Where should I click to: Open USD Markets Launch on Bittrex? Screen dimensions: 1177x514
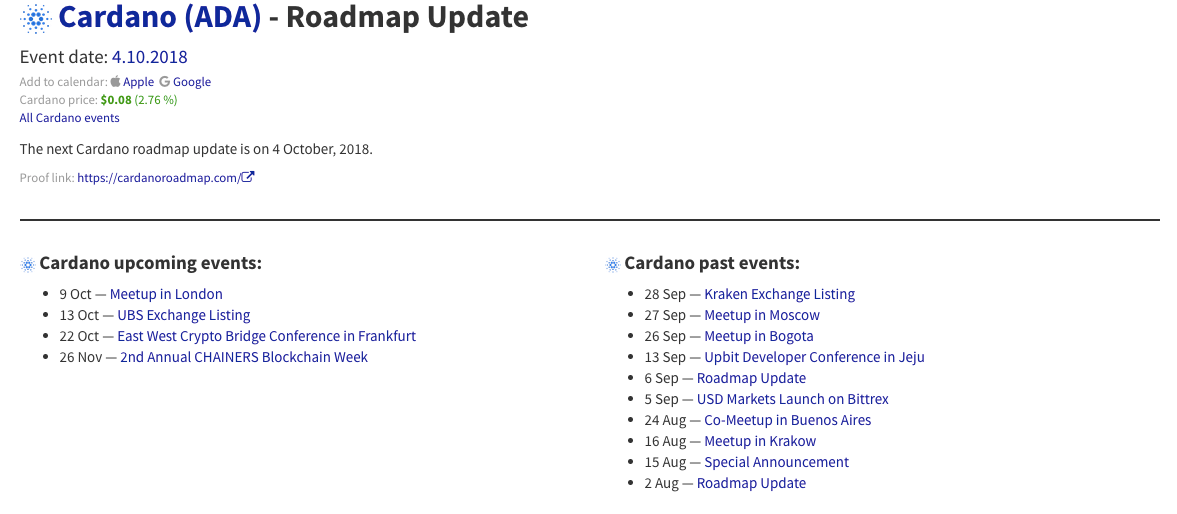(x=793, y=399)
